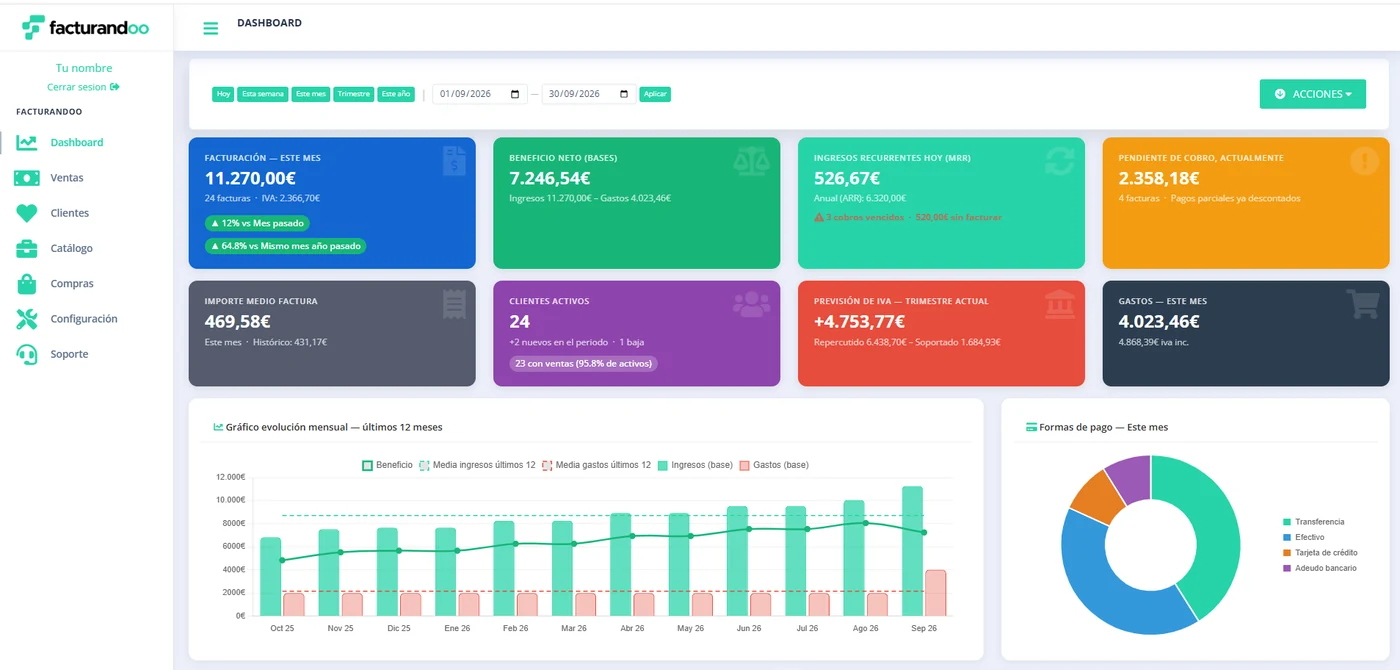Click the "23 con ventas (95.8% de activos)" badge
This screenshot has width=1400, height=670.
583,364
